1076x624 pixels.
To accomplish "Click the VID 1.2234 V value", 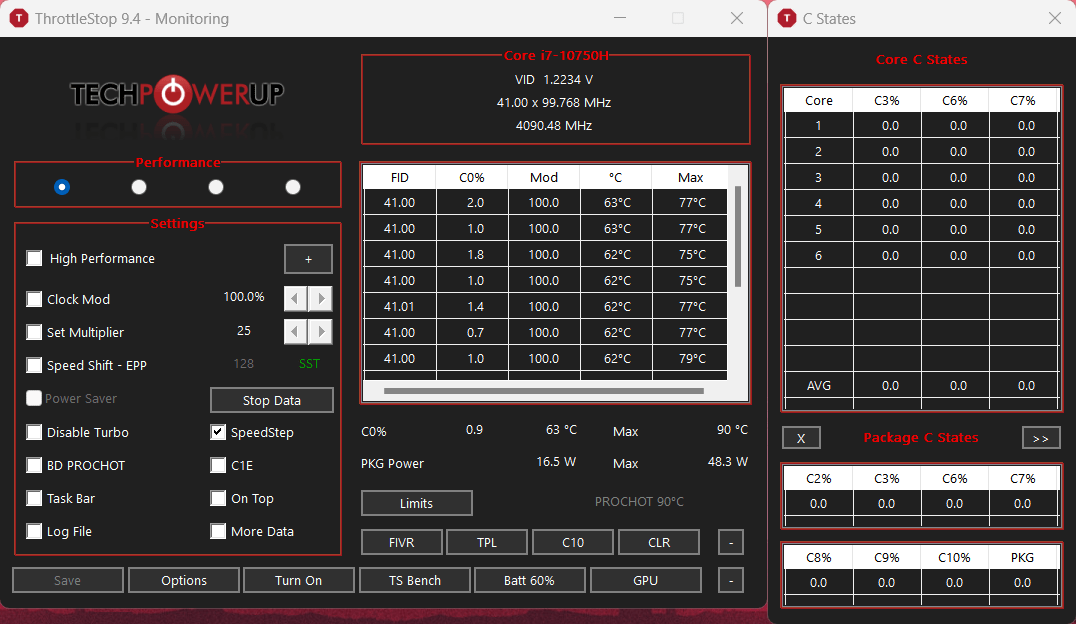I will (554, 80).
